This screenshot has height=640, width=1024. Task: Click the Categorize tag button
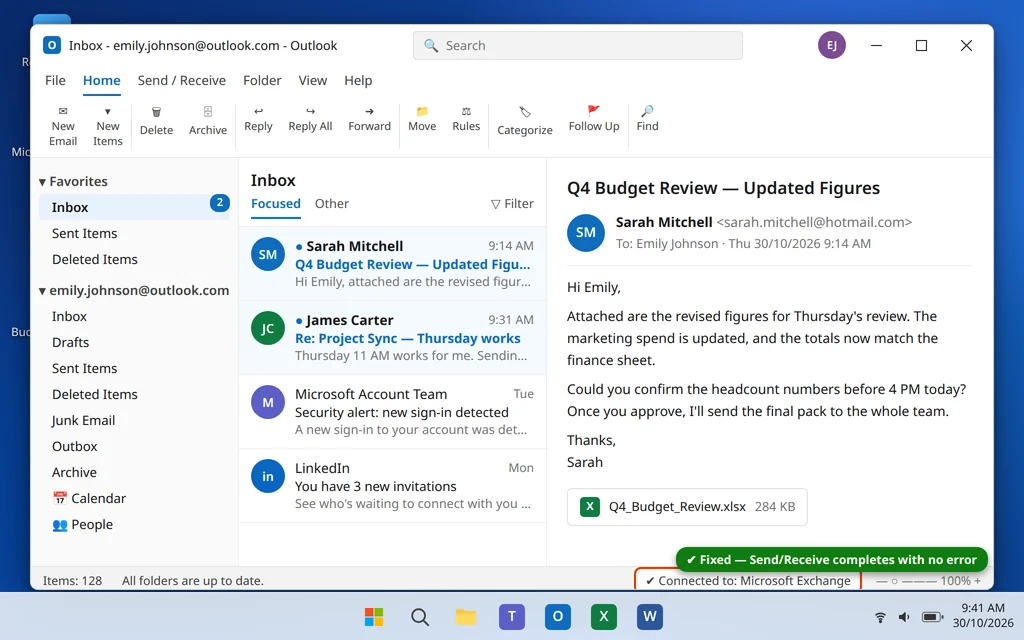524,121
